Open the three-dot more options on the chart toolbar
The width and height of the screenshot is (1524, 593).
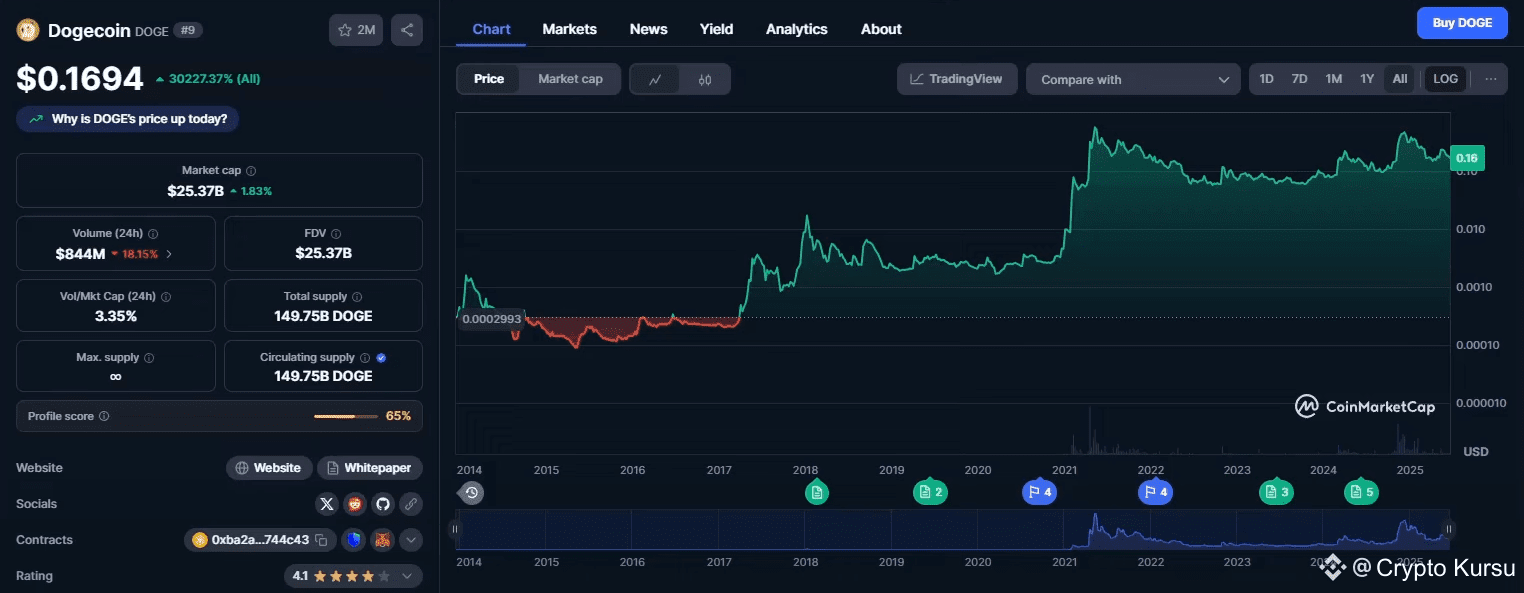1490,79
